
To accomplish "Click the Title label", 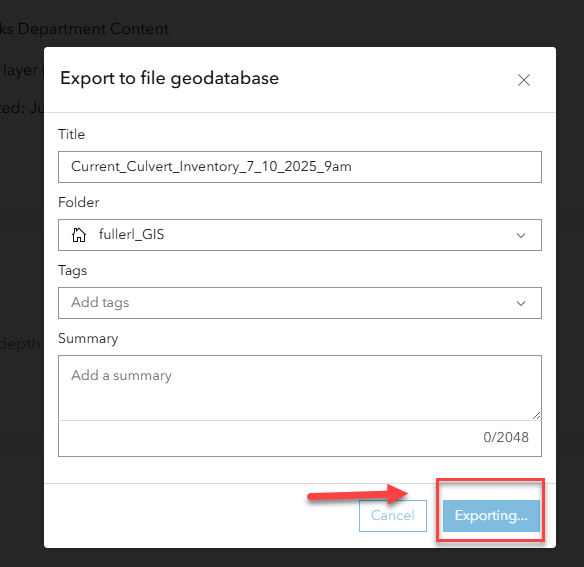I will click(72, 134).
